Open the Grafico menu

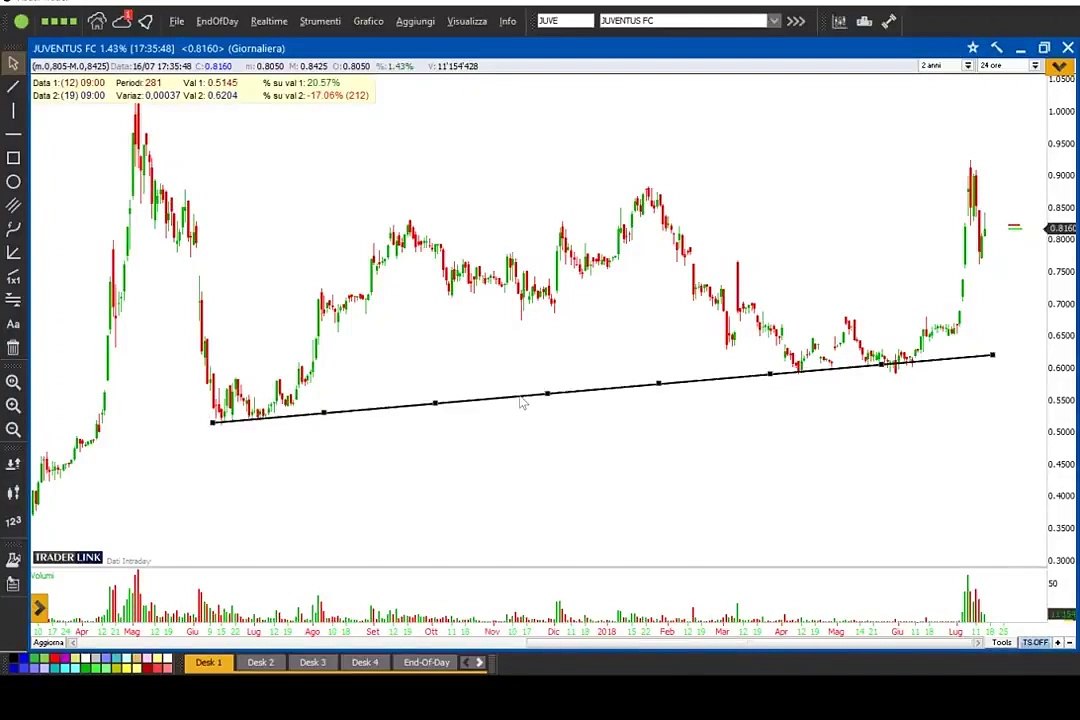pyautogui.click(x=368, y=21)
